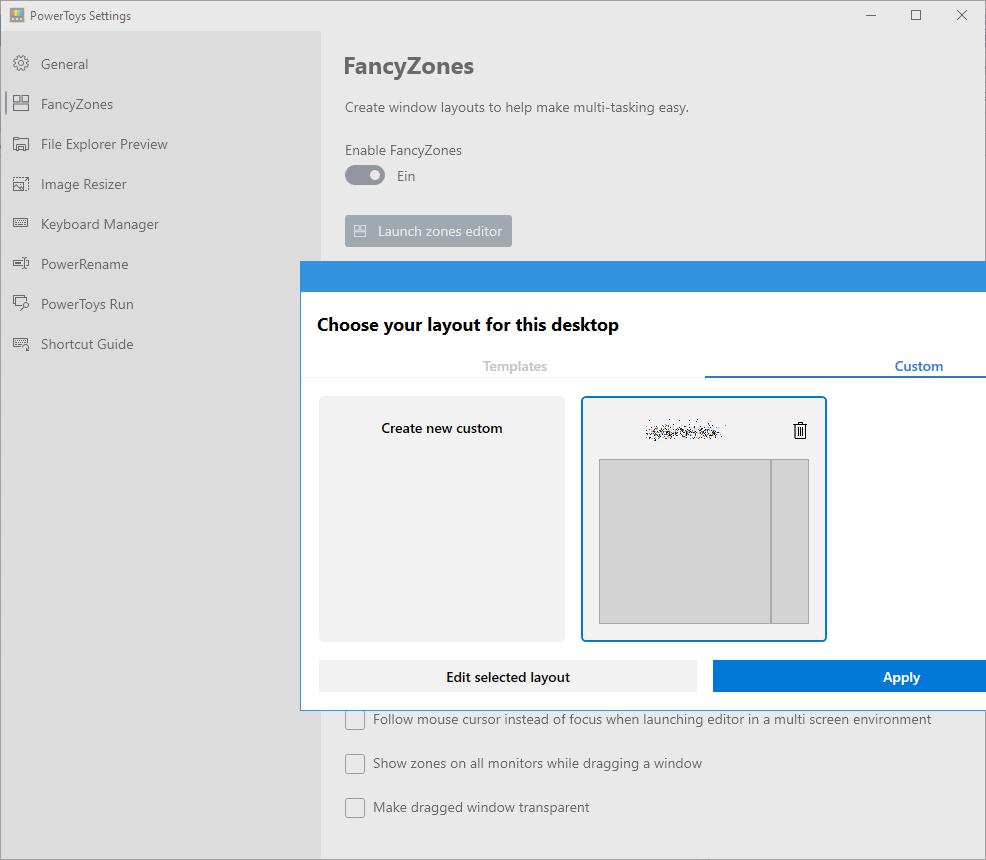The image size is (986, 860).
Task: Select the existing custom layout preview
Action: (704, 541)
